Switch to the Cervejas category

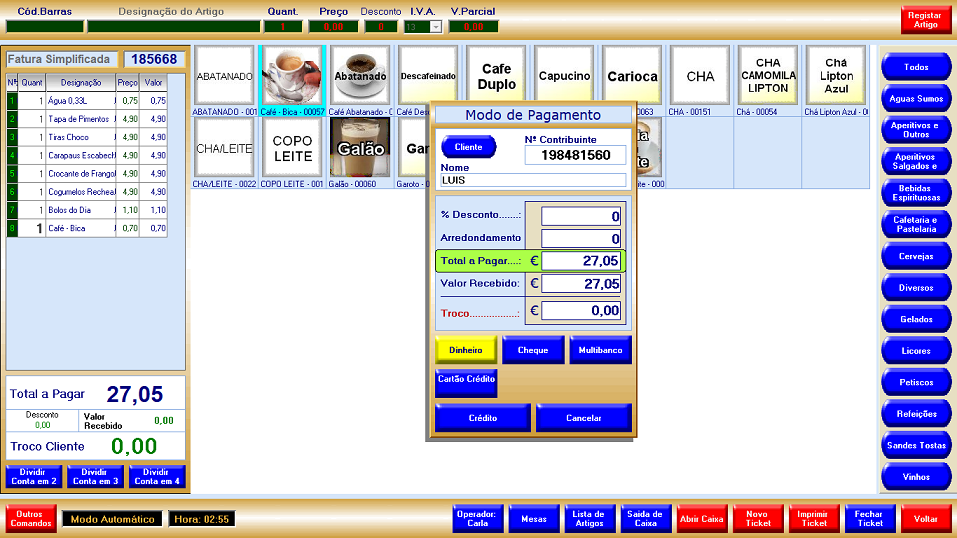[x=916, y=257]
